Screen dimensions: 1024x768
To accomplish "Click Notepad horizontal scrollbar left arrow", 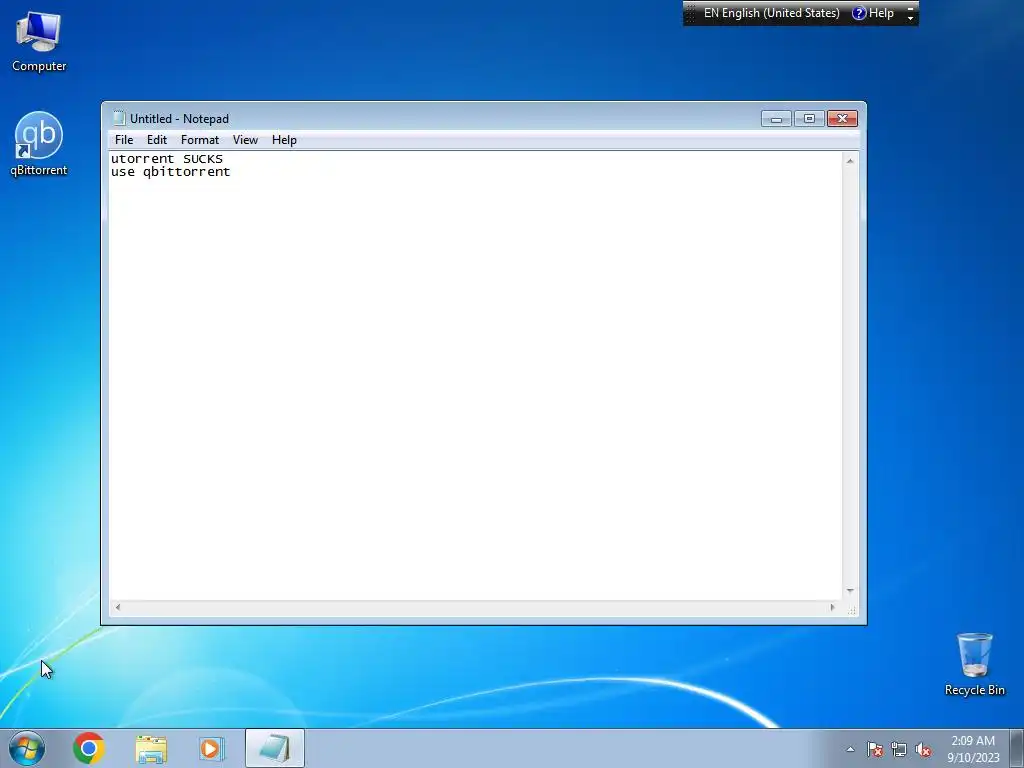I will click(118, 607).
